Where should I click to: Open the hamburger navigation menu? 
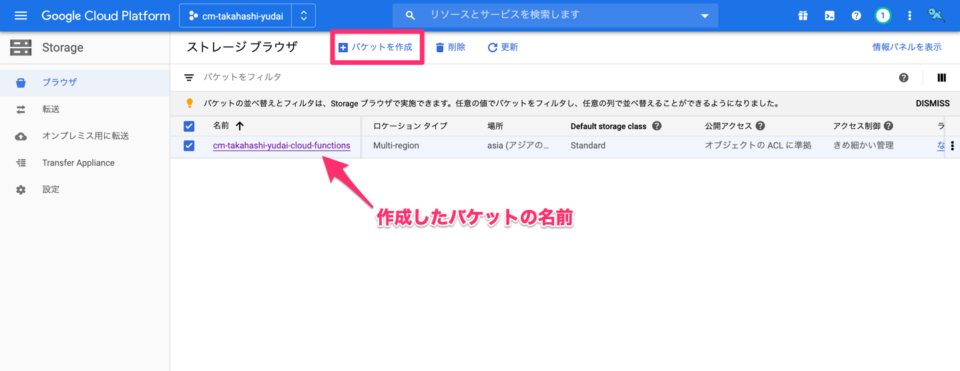21,16
